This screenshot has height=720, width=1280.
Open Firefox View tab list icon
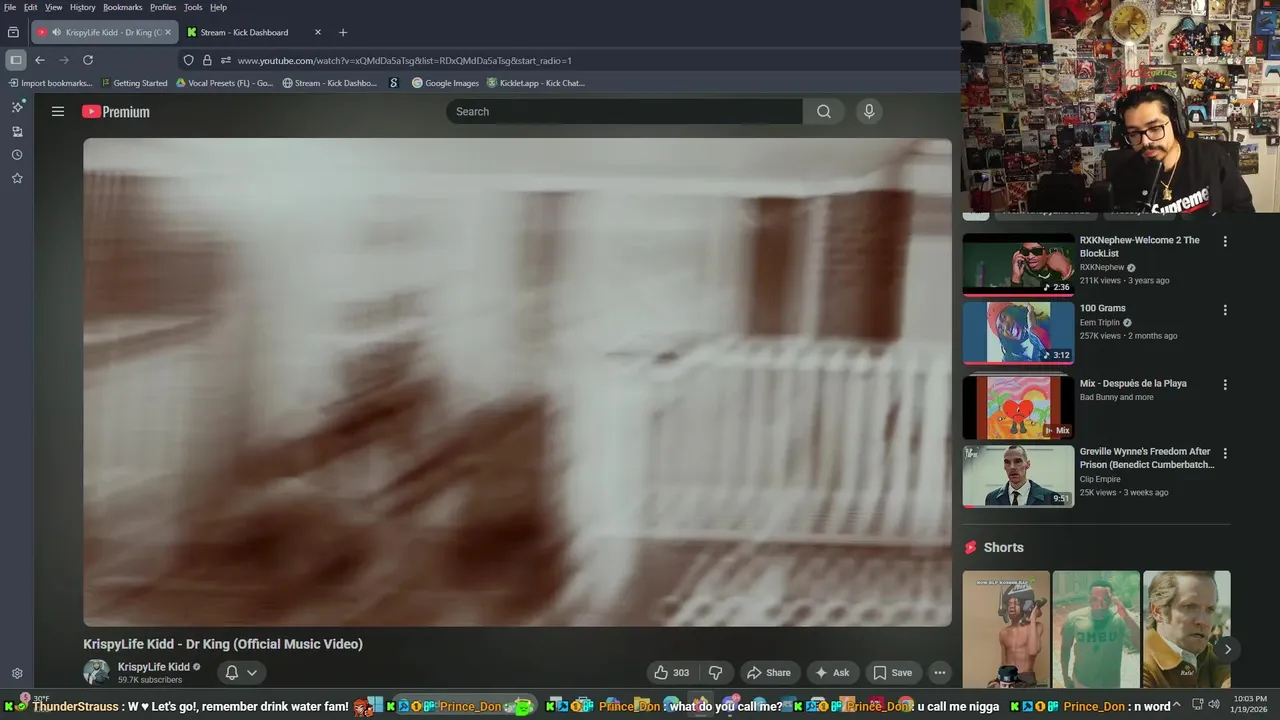pyautogui.click(x=13, y=32)
